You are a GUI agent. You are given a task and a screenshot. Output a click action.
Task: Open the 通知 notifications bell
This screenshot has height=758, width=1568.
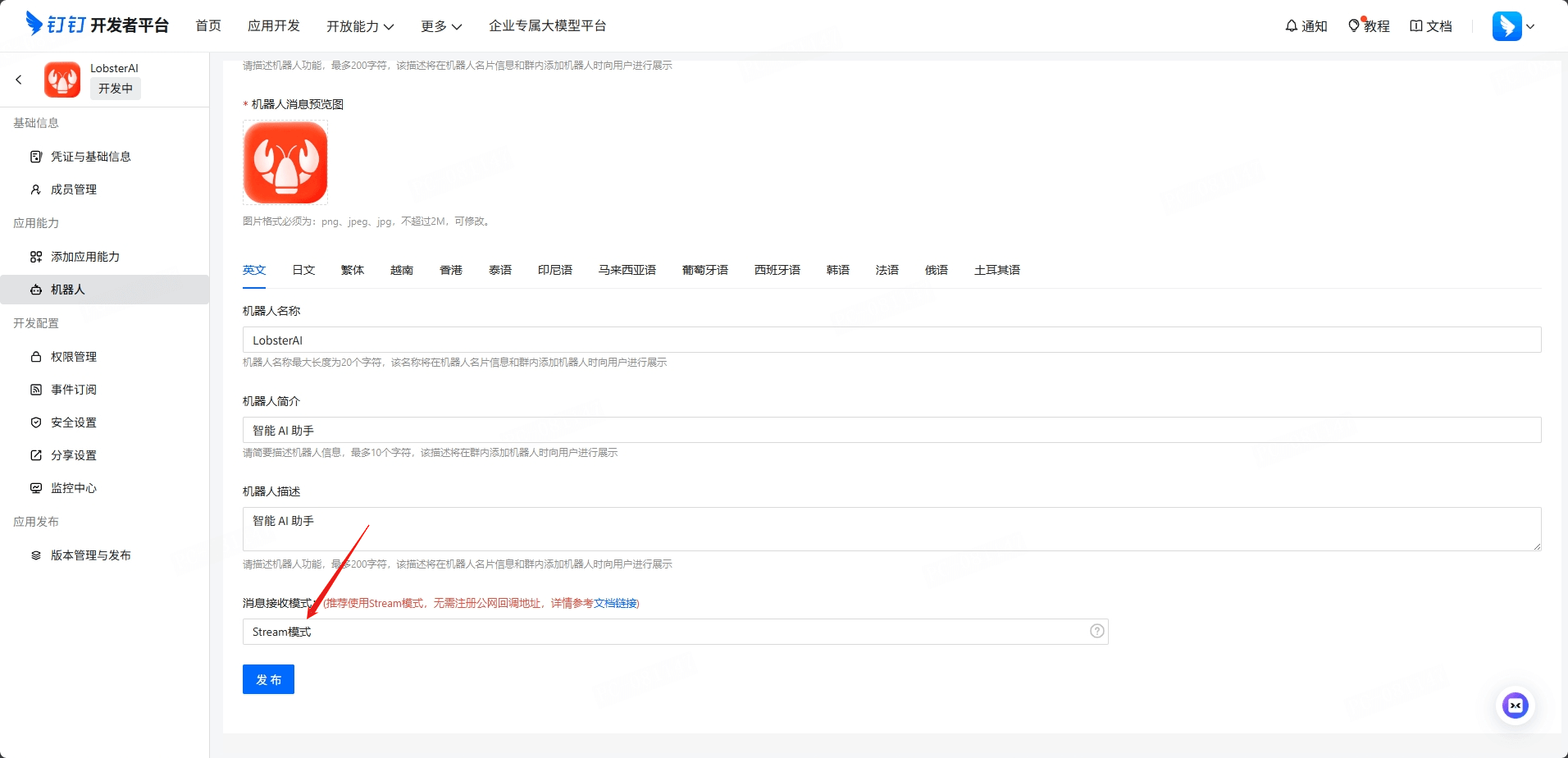click(1306, 25)
